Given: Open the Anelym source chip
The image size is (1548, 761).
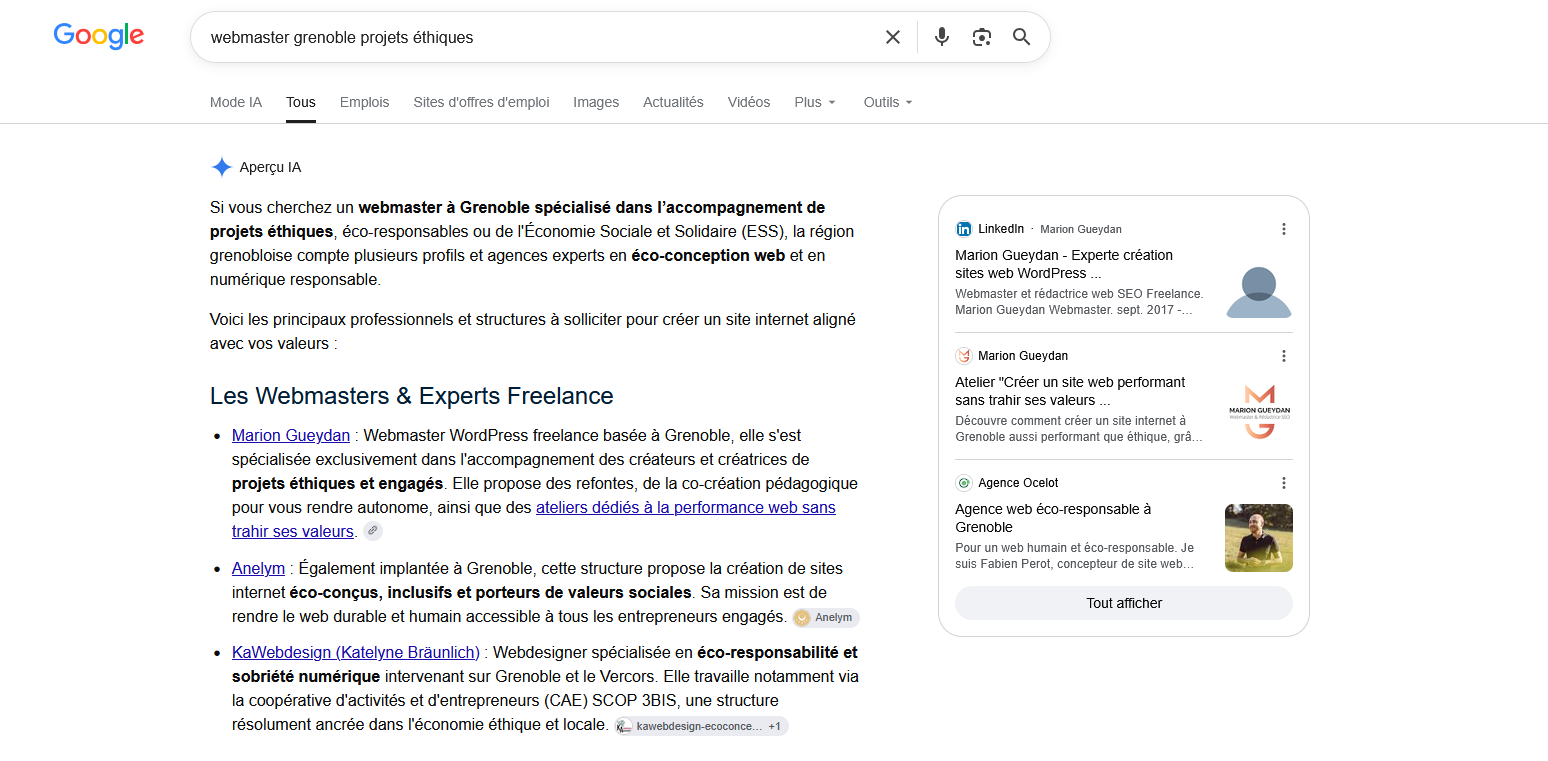Looking at the screenshot, I should tap(825, 617).
